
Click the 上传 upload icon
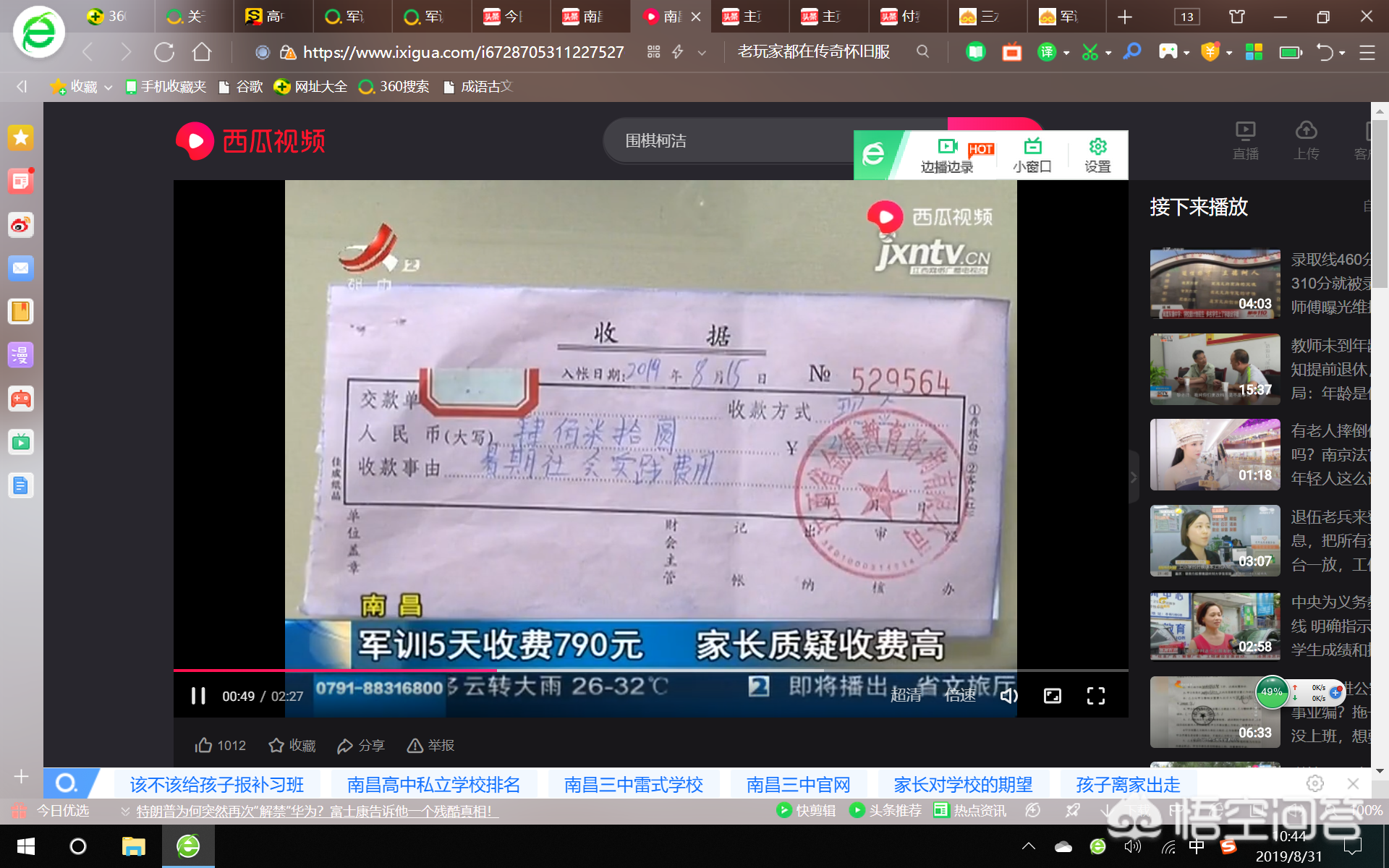click(x=1306, y=132)
